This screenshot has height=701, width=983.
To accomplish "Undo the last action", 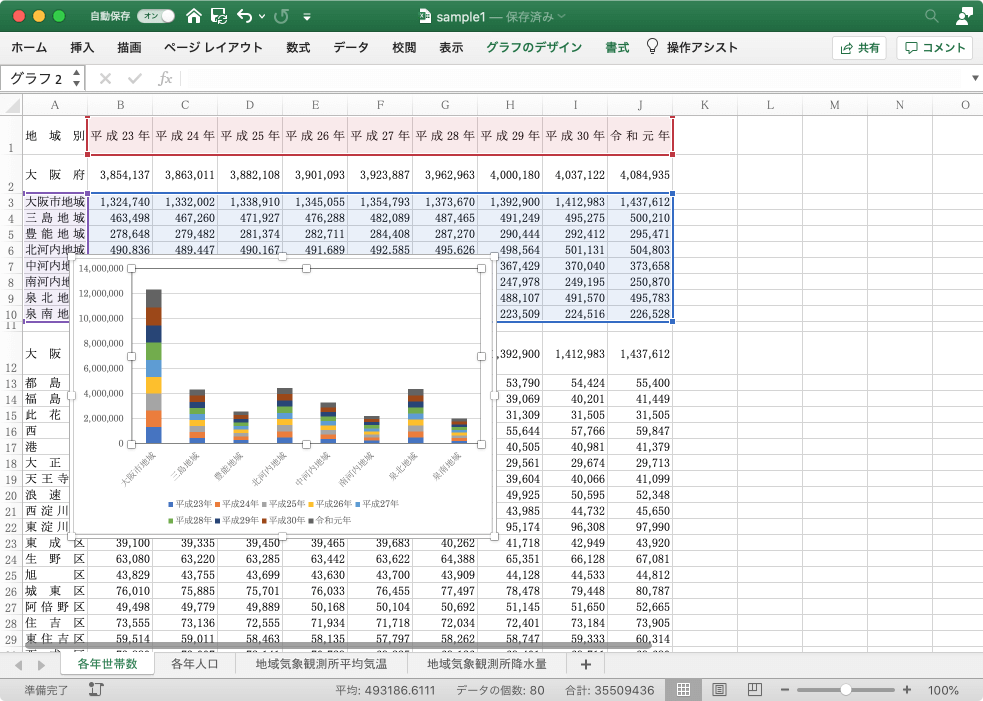I will point(244,16).
